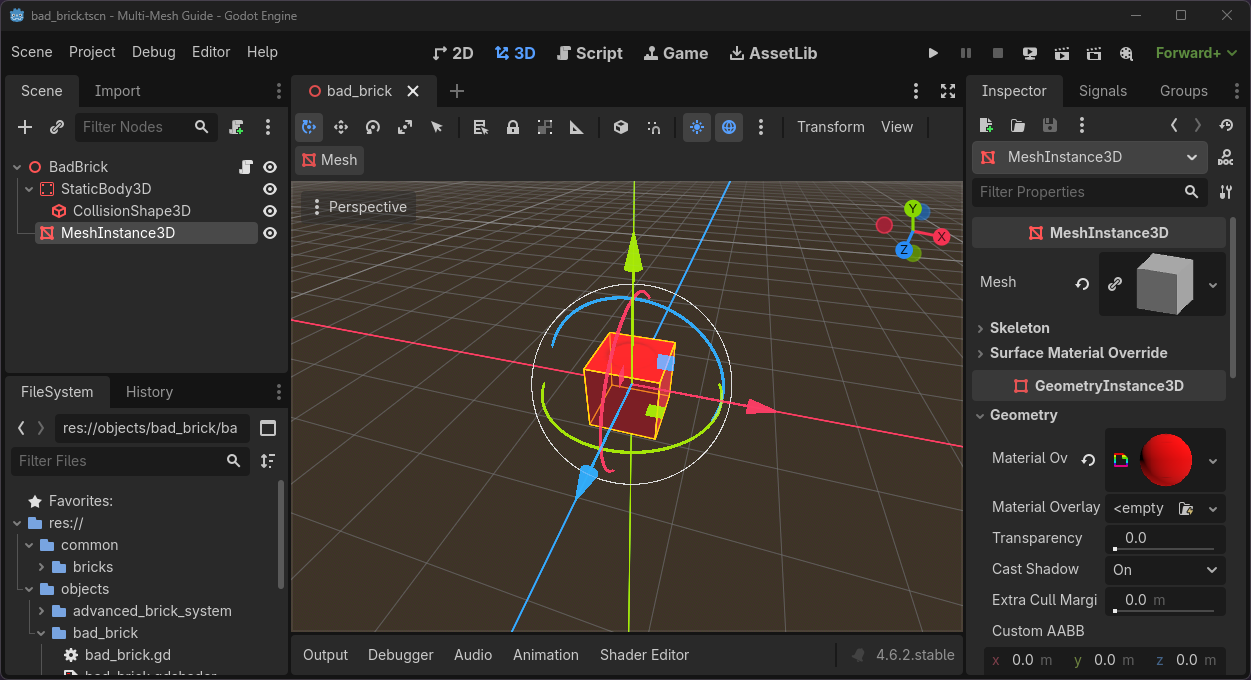Open documentation for MeshInstance3D icon
Viewport: 1251px width, 680px height.
[x=1225, y=157]
